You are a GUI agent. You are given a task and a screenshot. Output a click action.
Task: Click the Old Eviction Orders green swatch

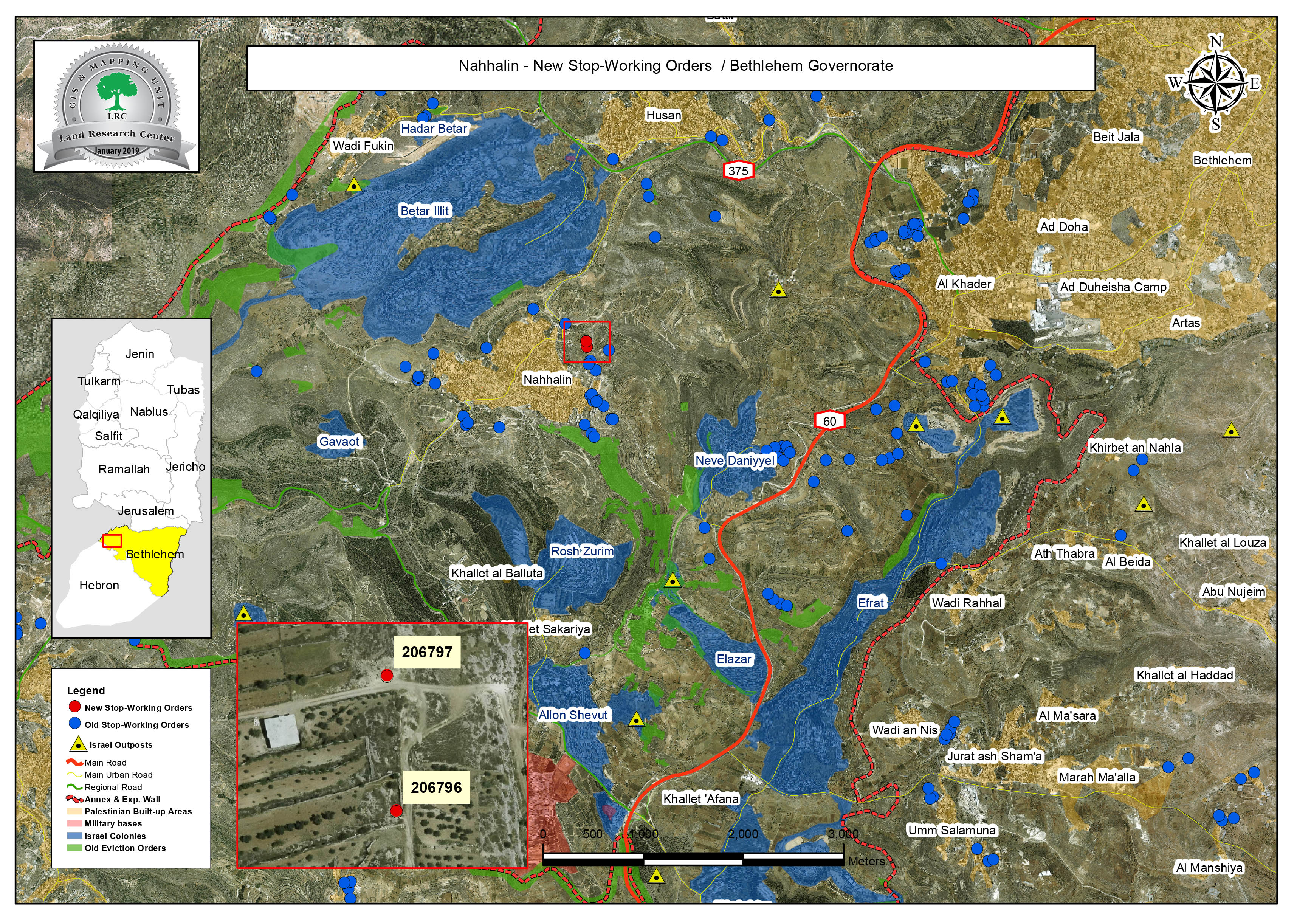point(74,848)
